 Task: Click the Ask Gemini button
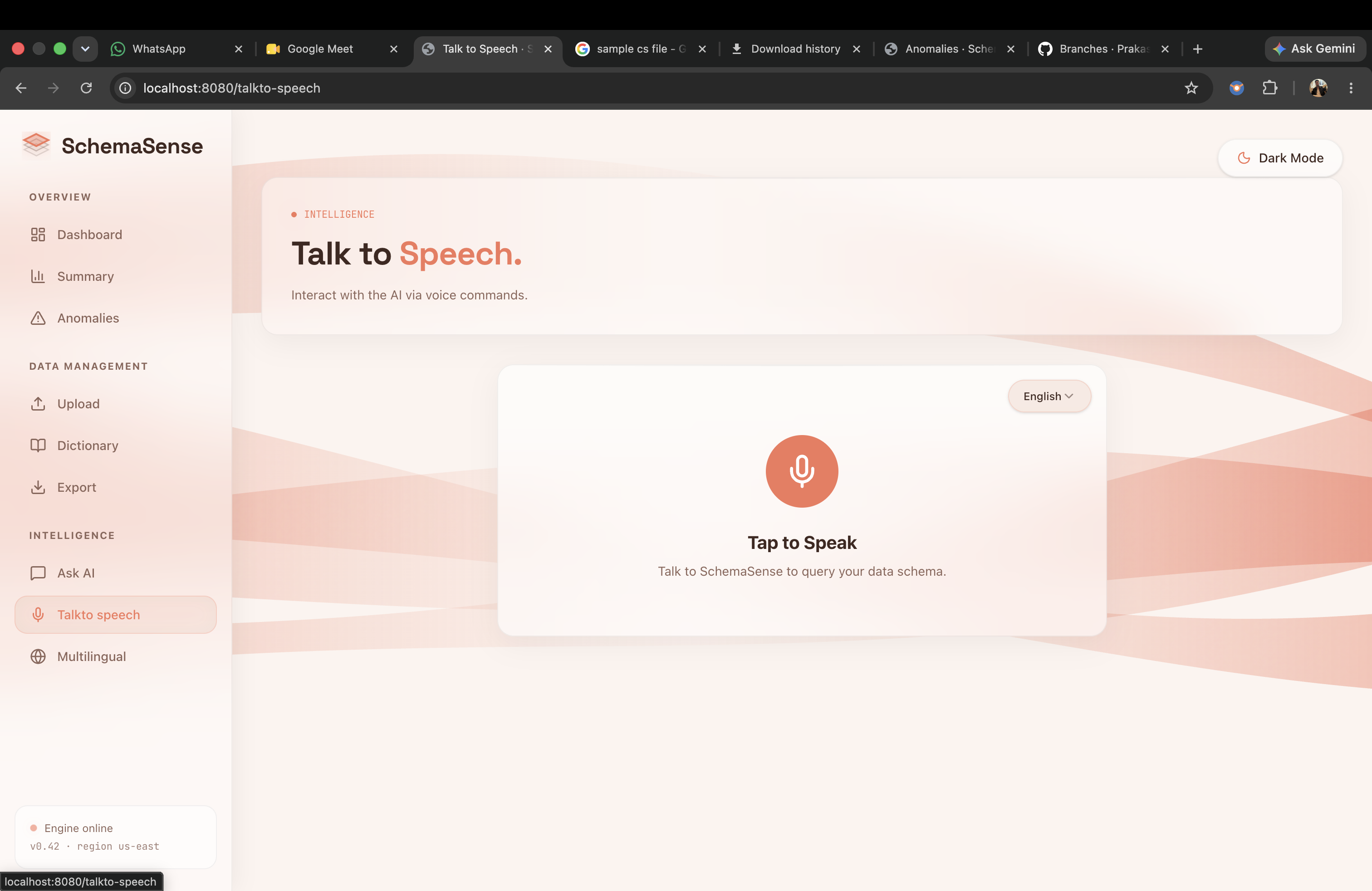tap(1315, 49)
